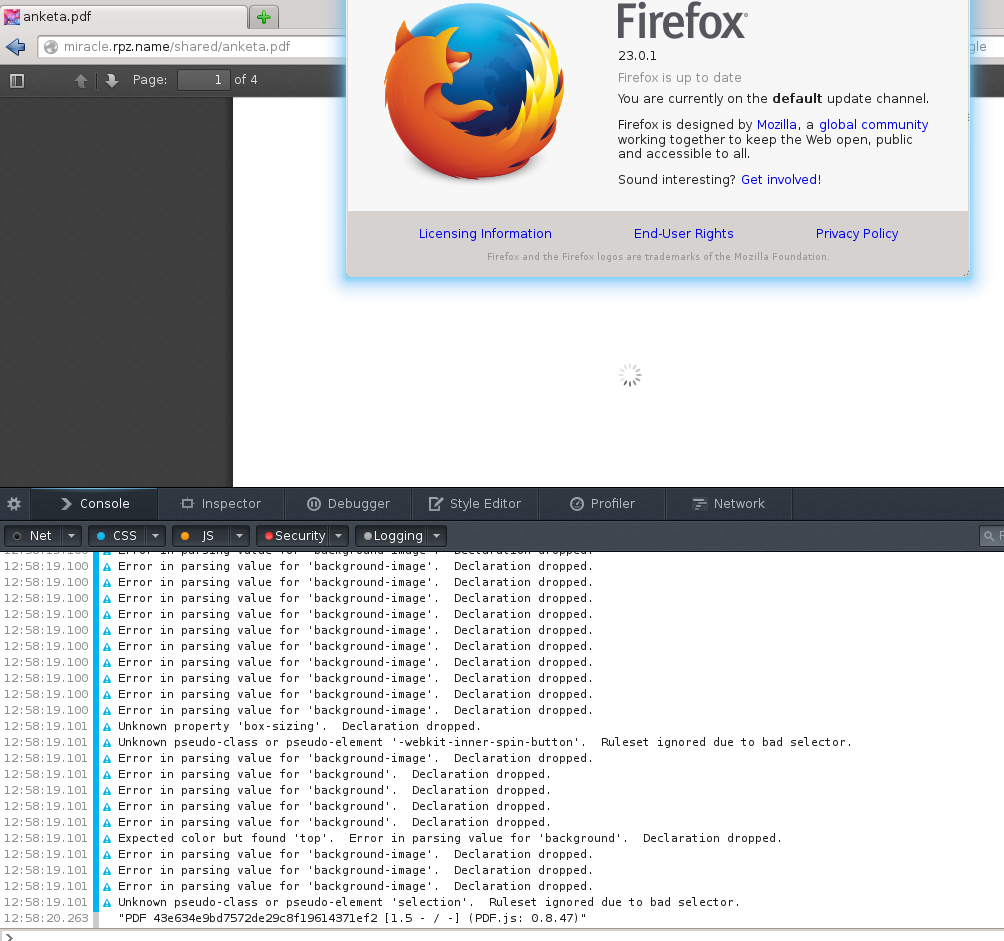Toggle the Net messages filter
Screen dimensions: 1004x941
click(33, 536)
